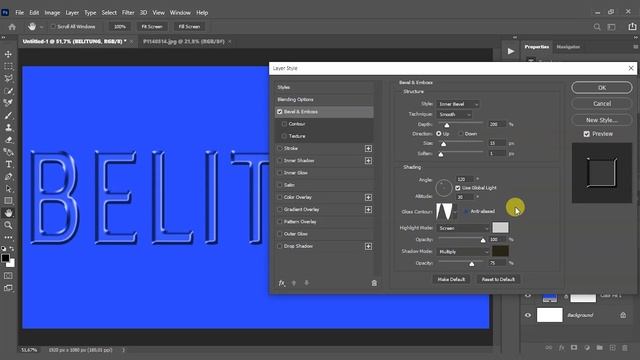Select the Clone Stamp tool

coord(8,127)
